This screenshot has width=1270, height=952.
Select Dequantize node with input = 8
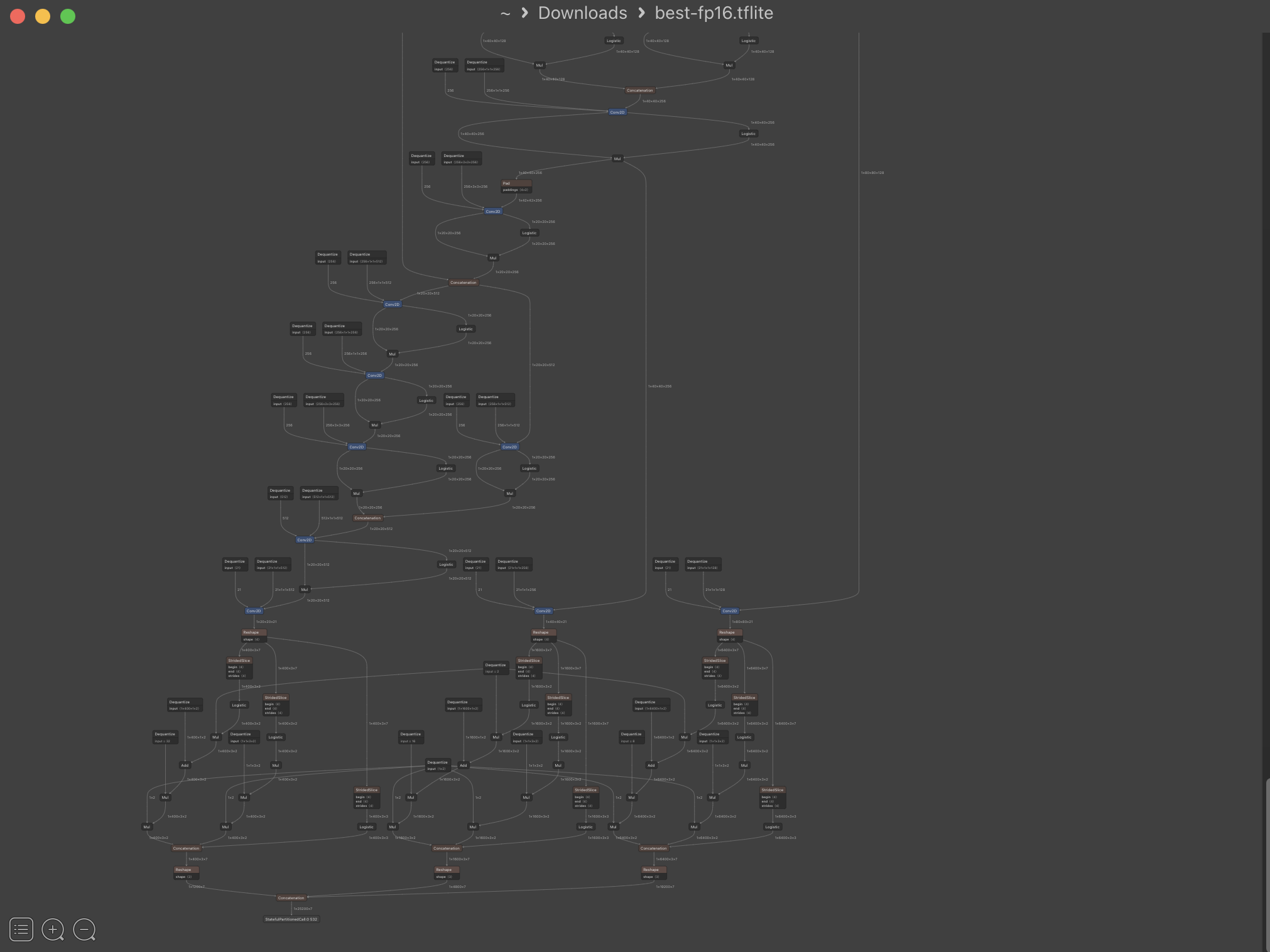631,737
